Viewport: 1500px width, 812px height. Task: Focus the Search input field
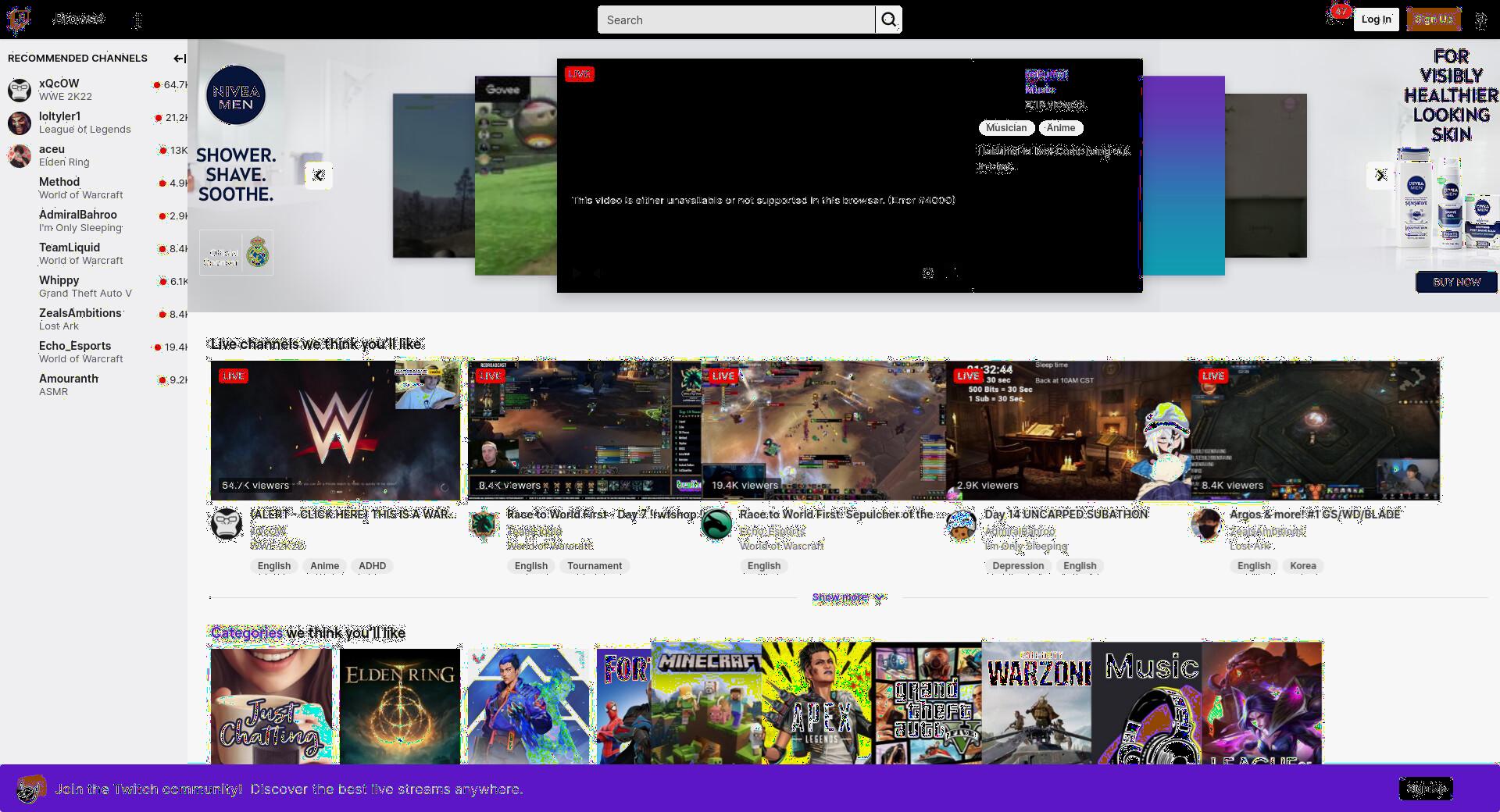(736, 20)
